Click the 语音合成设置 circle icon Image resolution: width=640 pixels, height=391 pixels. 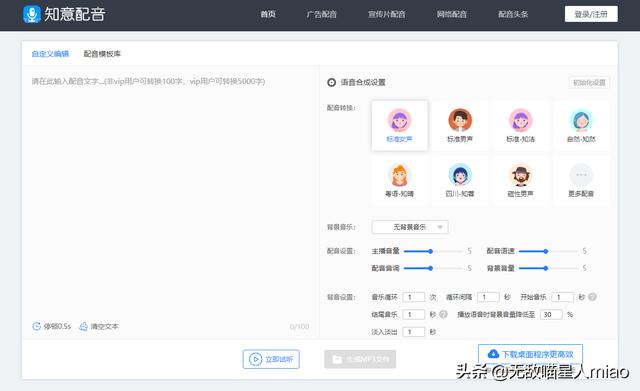[331, 82]
